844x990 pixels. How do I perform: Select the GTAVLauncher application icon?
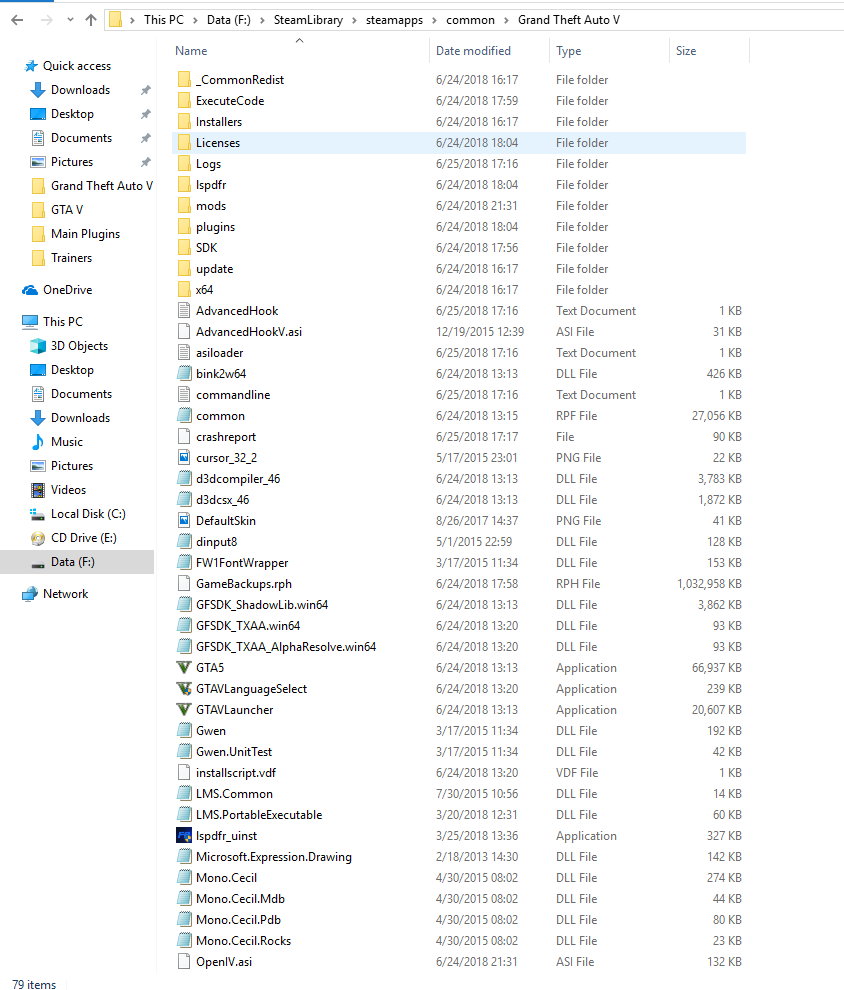184,710
